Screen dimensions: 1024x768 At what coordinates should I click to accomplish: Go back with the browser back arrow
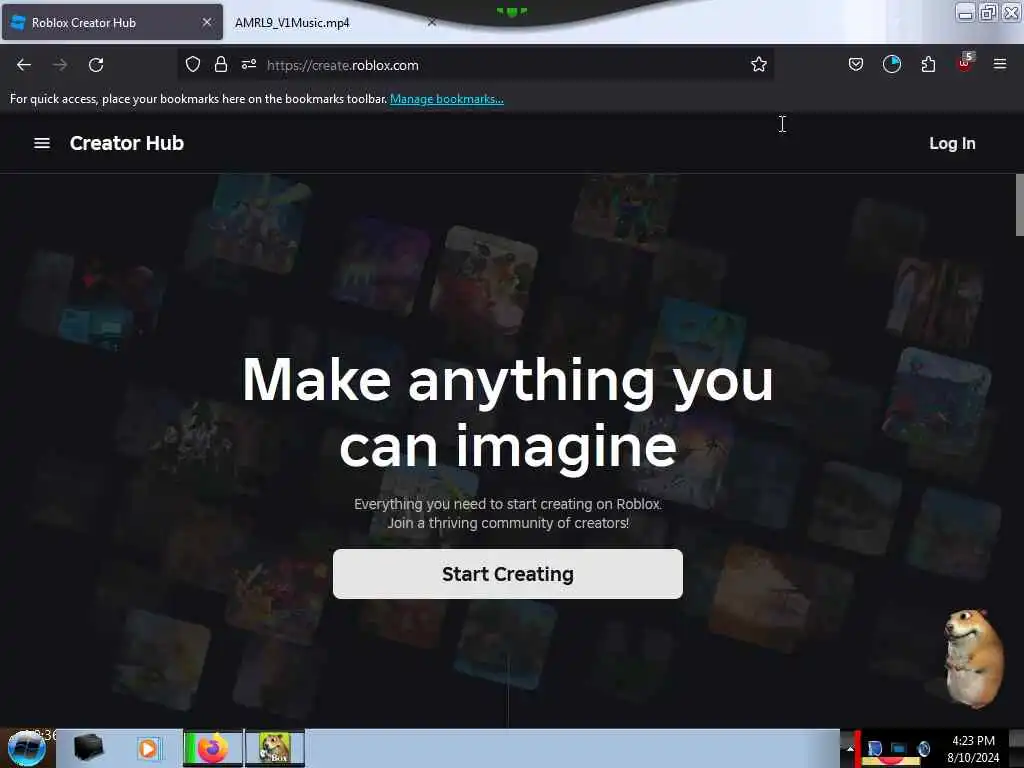[24, 65]
